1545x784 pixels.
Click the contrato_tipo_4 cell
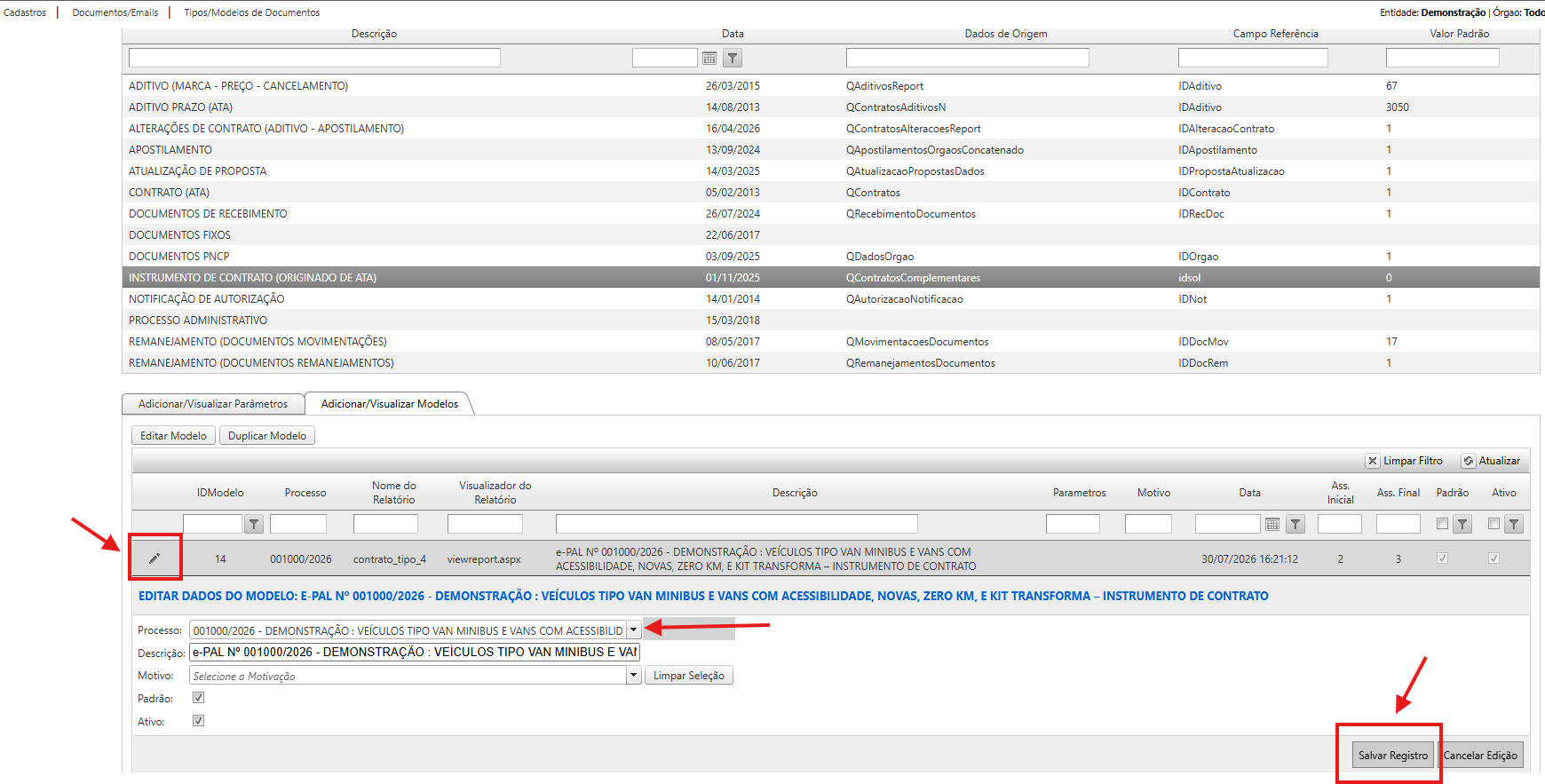tap(390, 559)
